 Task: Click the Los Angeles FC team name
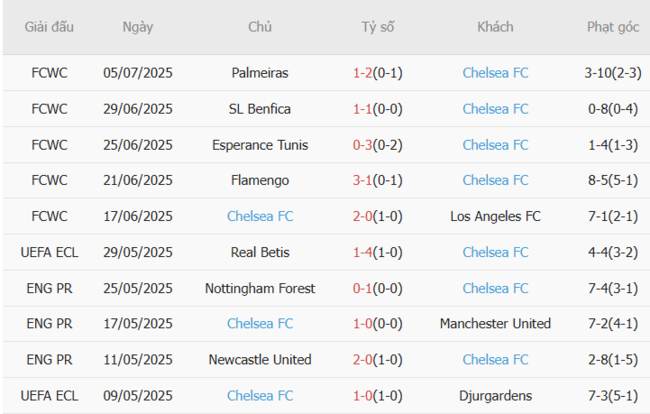[x=495, y=216]
